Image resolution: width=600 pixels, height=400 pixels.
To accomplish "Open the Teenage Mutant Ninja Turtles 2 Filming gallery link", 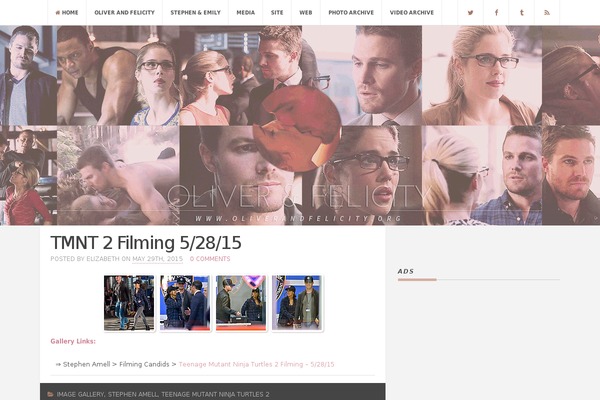I will [256, 364].
